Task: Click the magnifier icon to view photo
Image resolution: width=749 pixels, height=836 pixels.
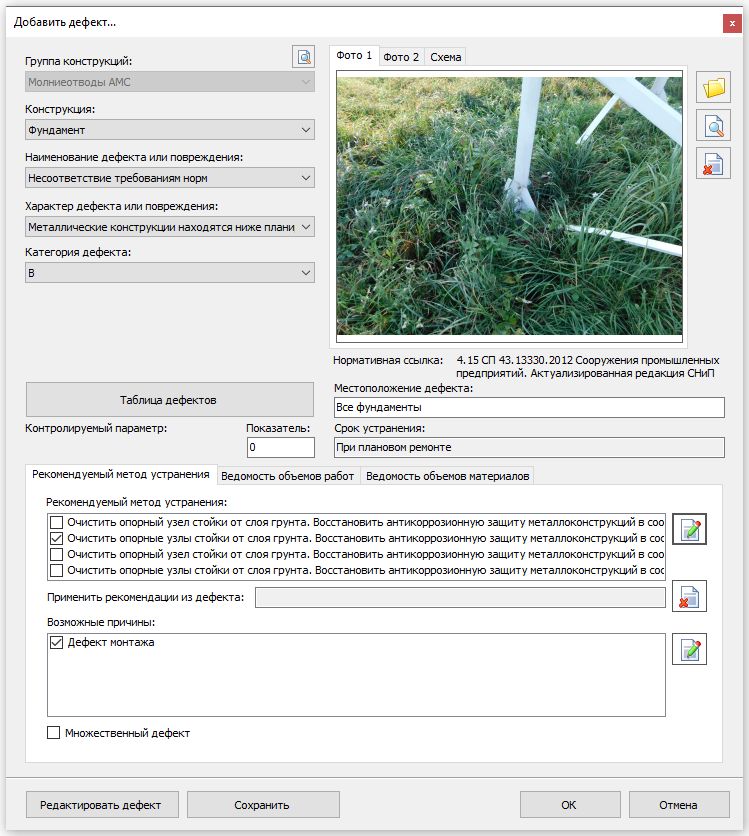Action: pyautogui.click(x=713, y=126)
